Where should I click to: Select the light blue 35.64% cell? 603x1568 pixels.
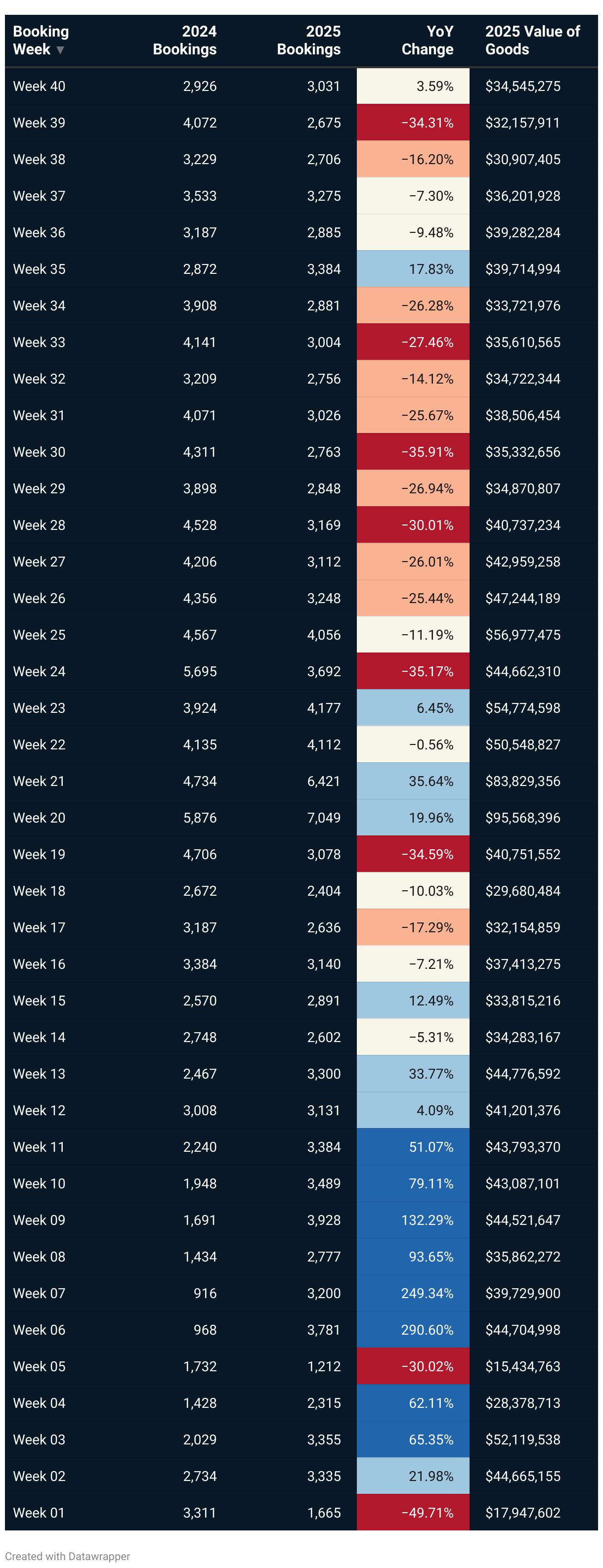point(430,781)
